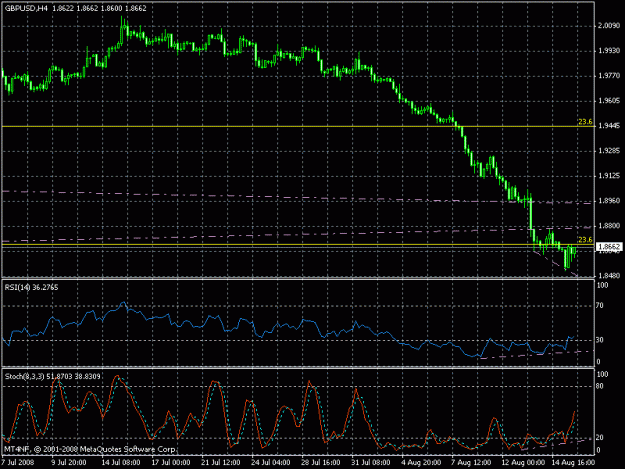Click the current price tag 1.8662

coord(609,247)
